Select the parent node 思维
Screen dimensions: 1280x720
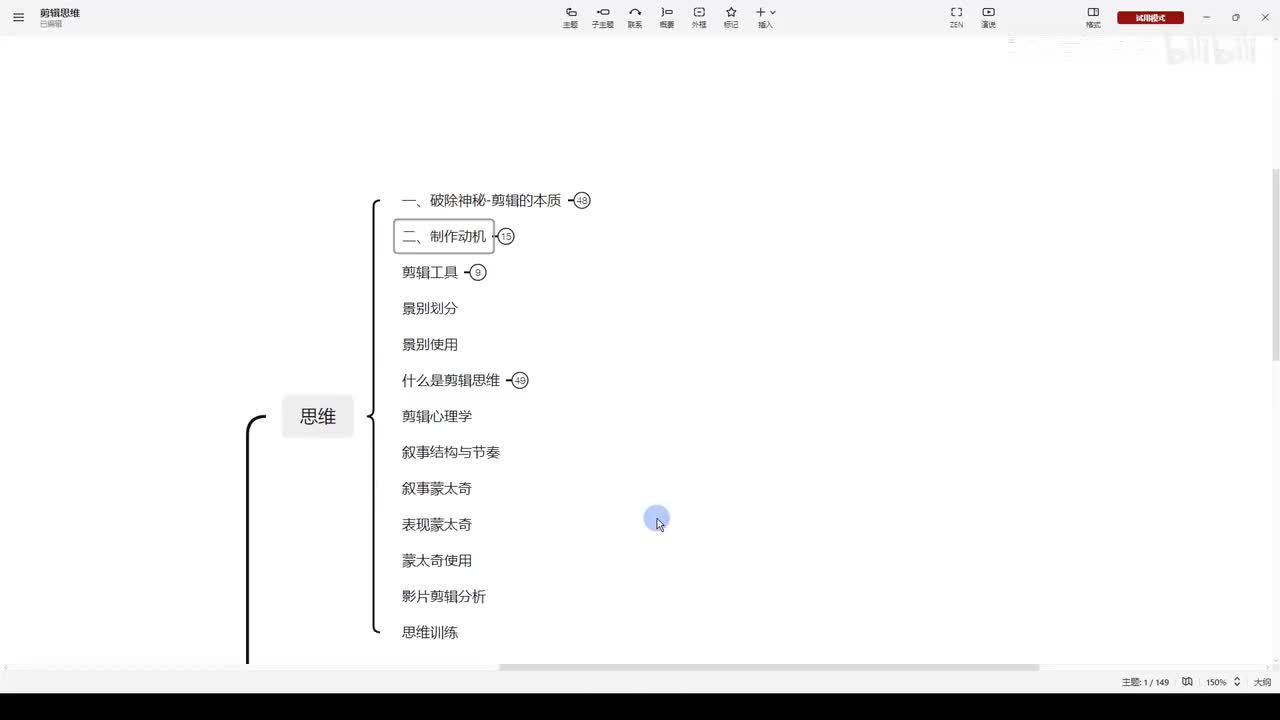318,416
